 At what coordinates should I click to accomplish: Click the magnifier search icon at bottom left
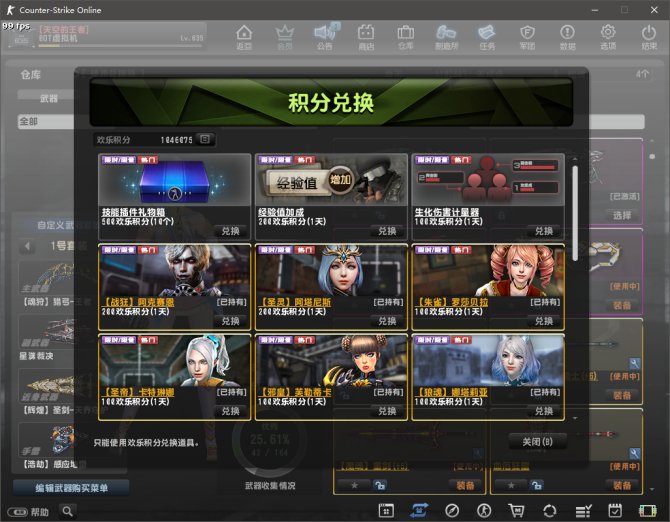tap(68, 511)
